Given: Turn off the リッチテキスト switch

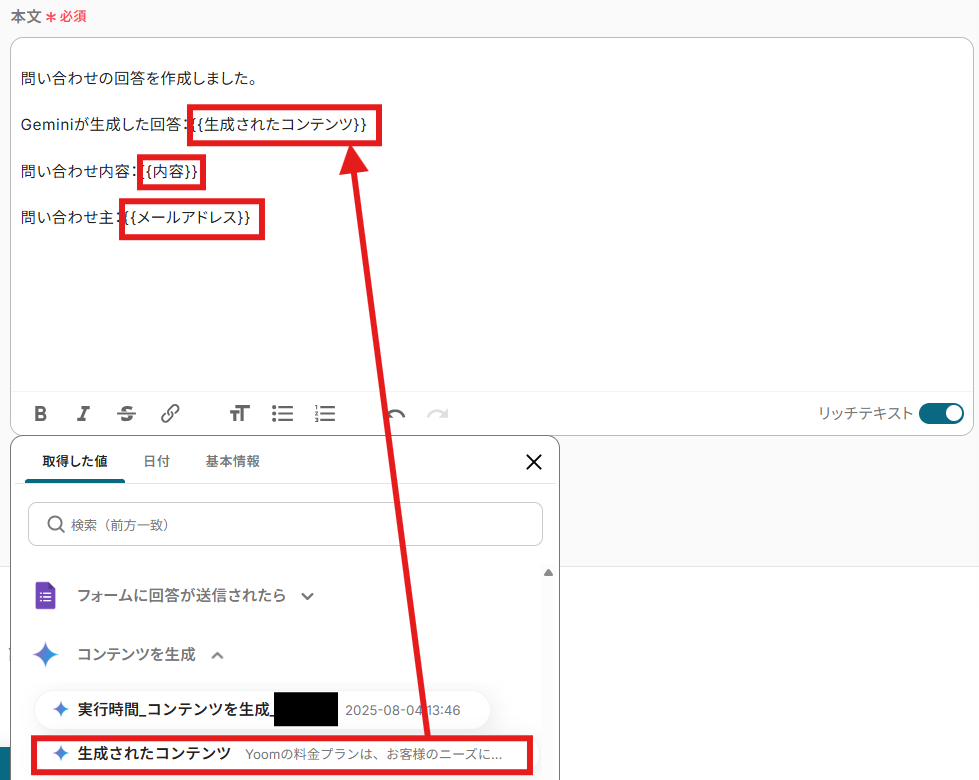Looking at the screenshot, I should [941, 413].
